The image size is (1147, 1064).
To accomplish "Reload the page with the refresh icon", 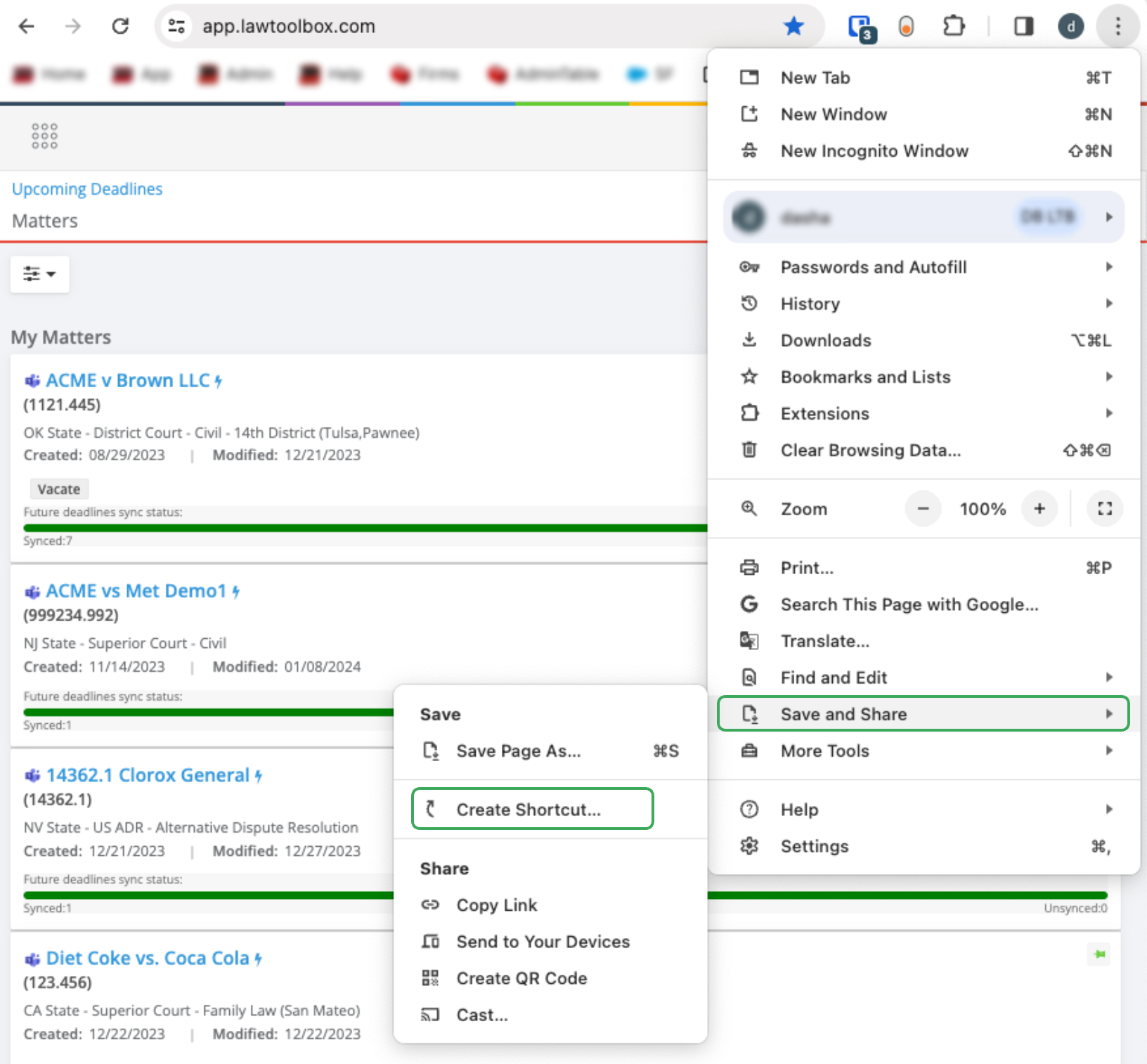I will pos(120,27).
